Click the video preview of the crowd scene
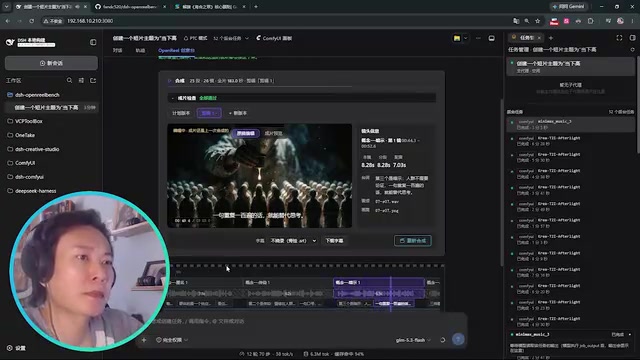The width and height of the screenshot is (640, 360). [x=260, y=176]
